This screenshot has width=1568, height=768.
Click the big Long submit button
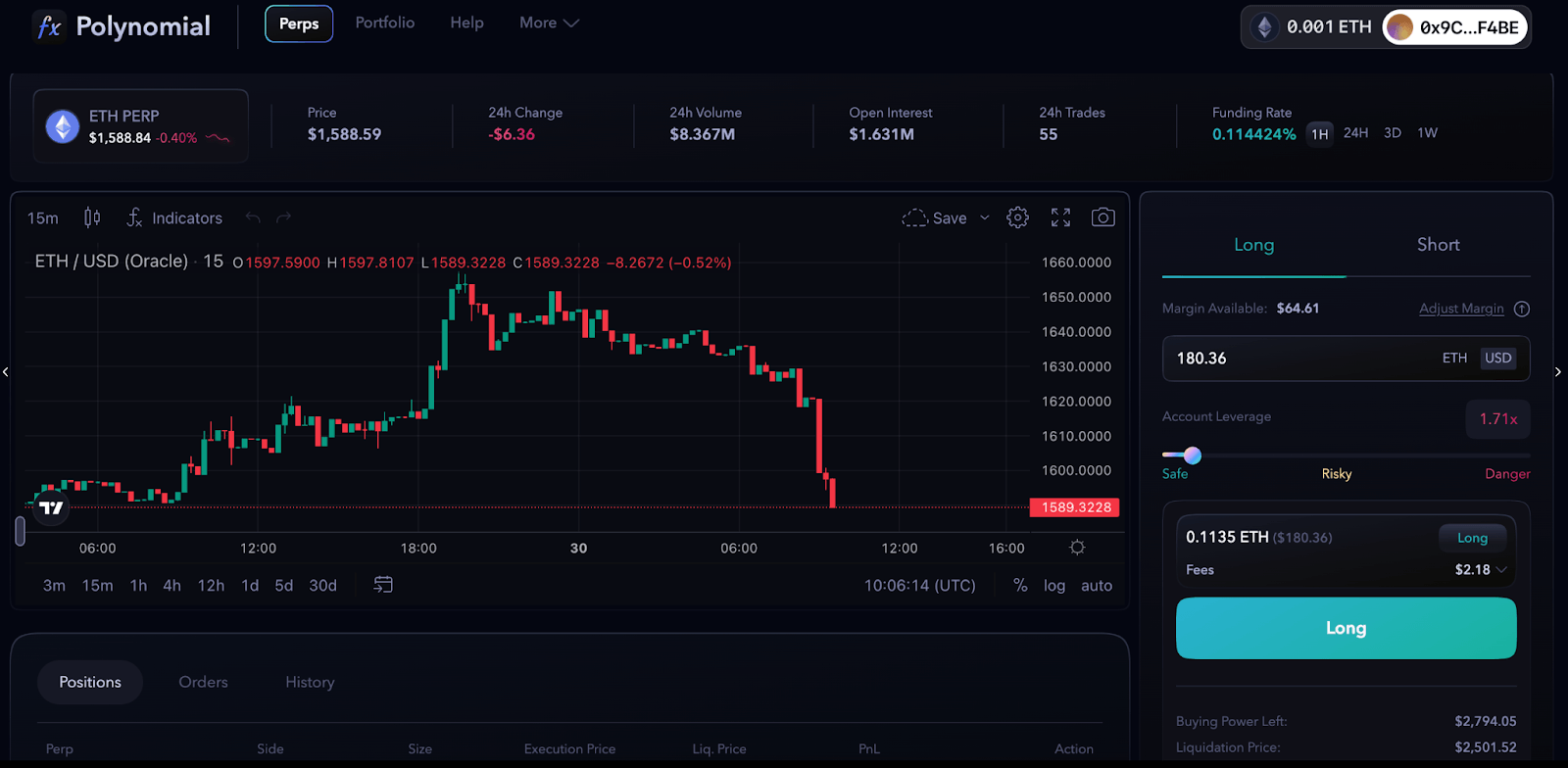click(1346, 628)
